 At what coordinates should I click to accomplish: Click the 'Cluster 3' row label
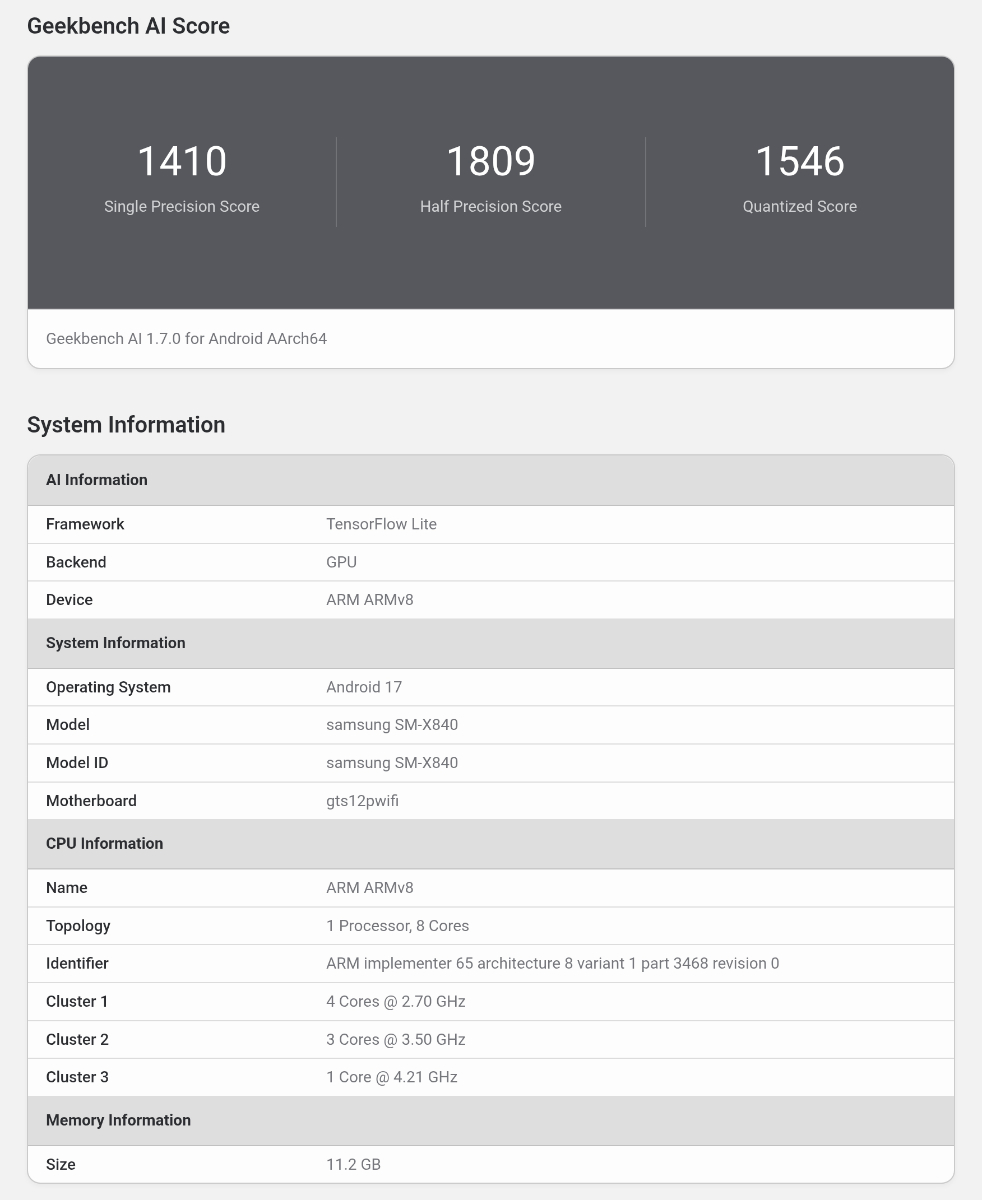[x=77, y=1078]
